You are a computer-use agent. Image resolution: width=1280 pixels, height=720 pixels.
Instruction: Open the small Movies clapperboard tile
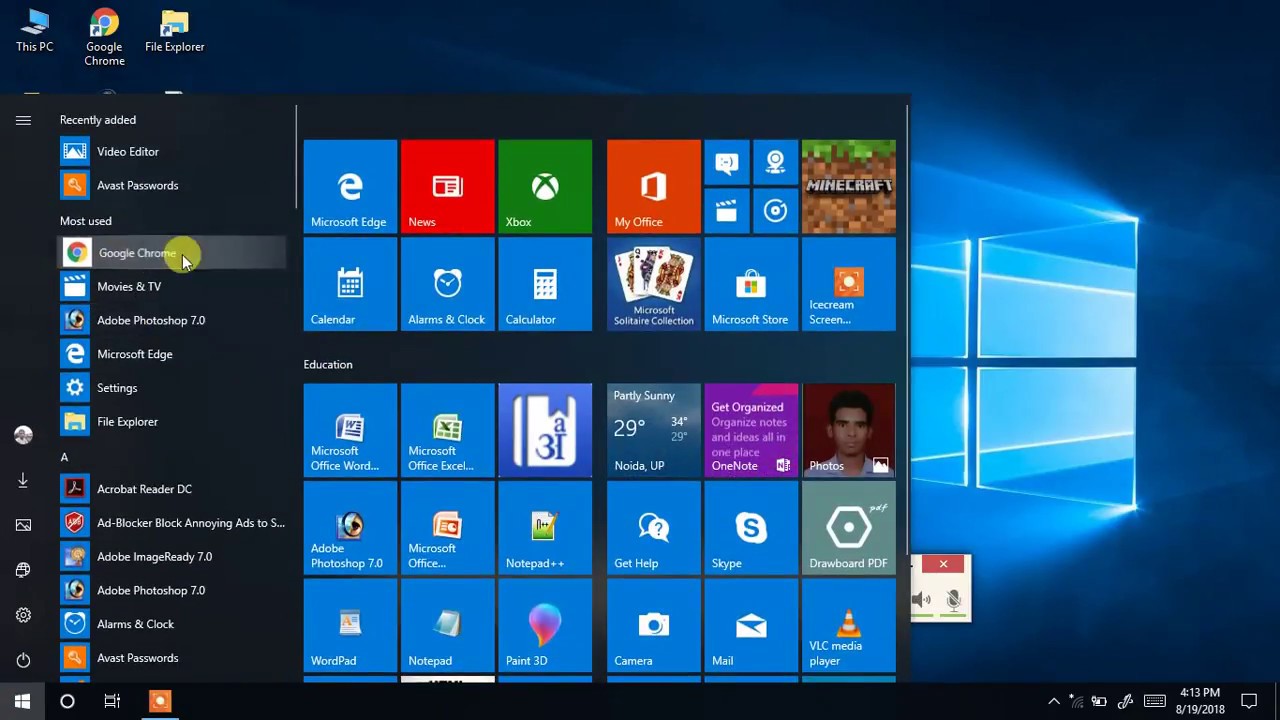point(726,211)
